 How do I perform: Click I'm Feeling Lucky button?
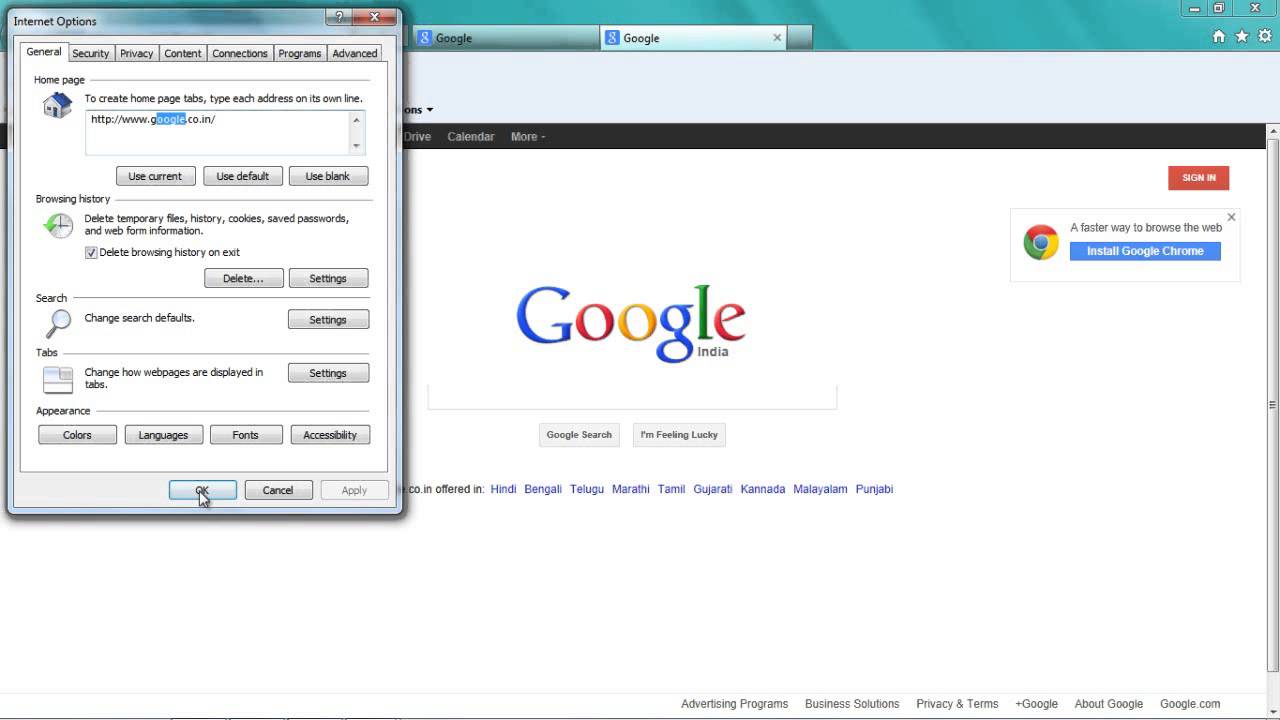(679, 435)
